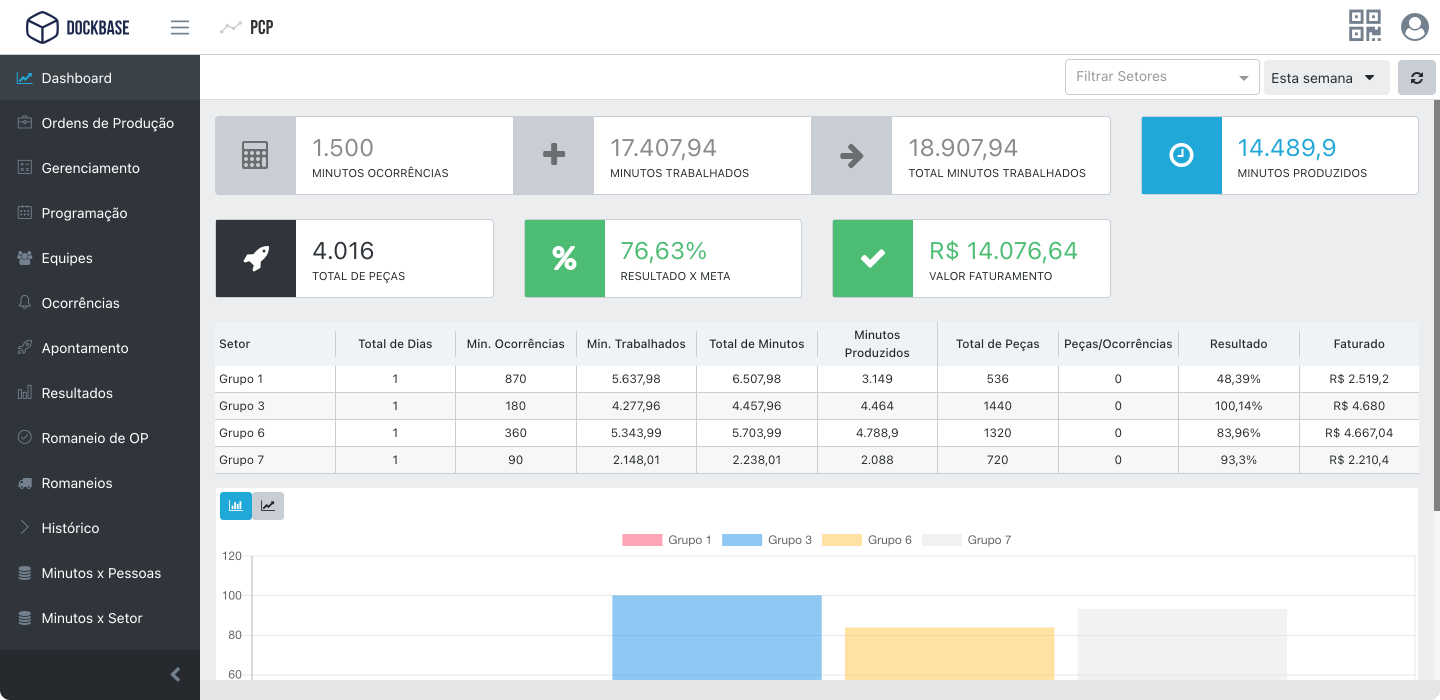Click the rocket icon for Total de Peças
Screen dimensions: 1440x700
255,258
